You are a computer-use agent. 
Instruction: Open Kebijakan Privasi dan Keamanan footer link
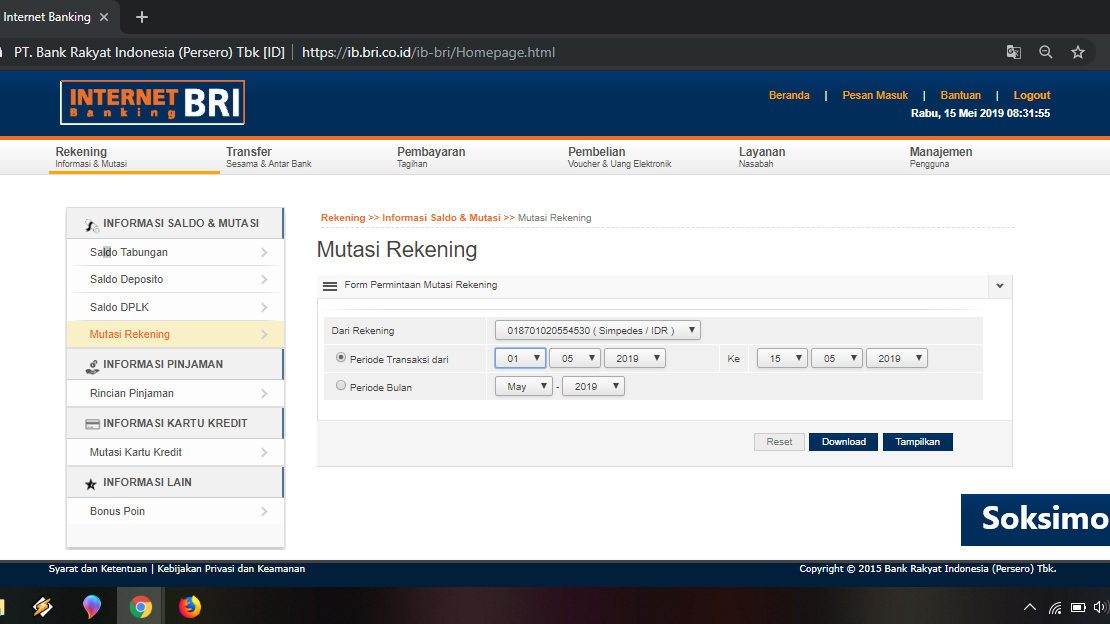pos(231,569)
